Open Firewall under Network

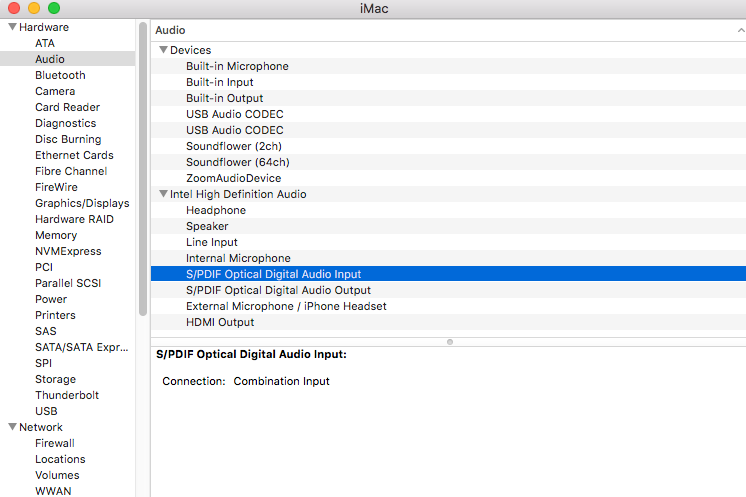tap(55, 443)
